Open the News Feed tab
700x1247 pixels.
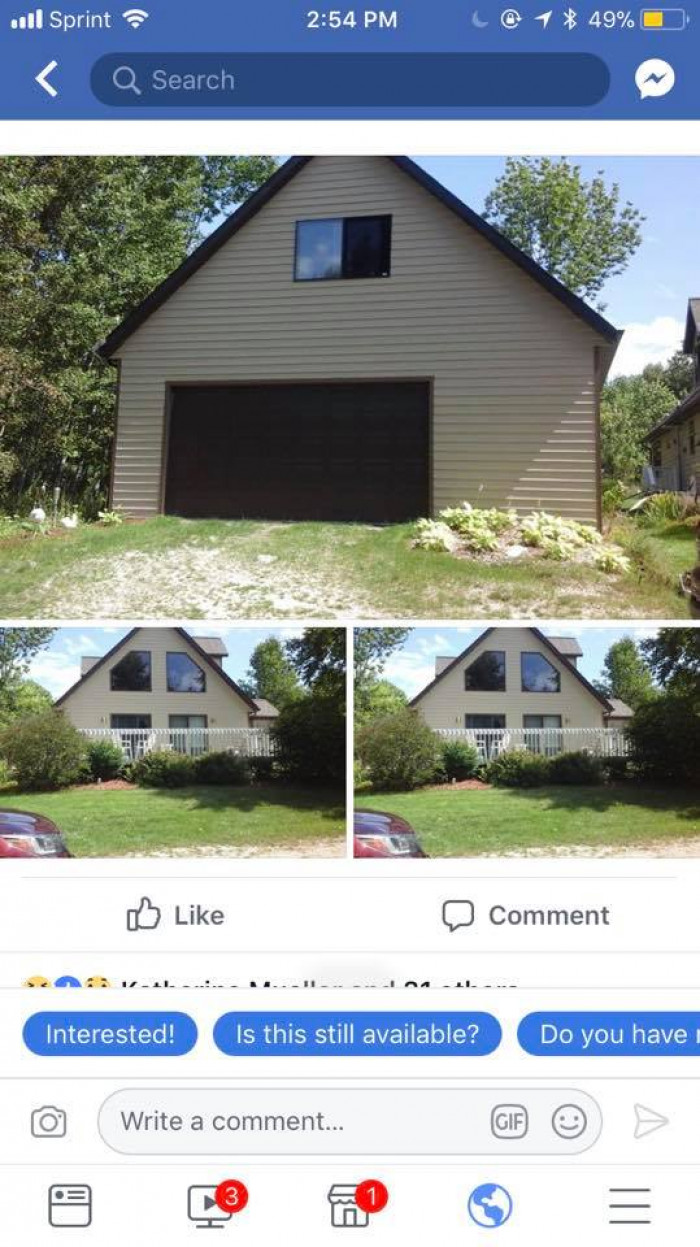click(x=70, y=1205)
